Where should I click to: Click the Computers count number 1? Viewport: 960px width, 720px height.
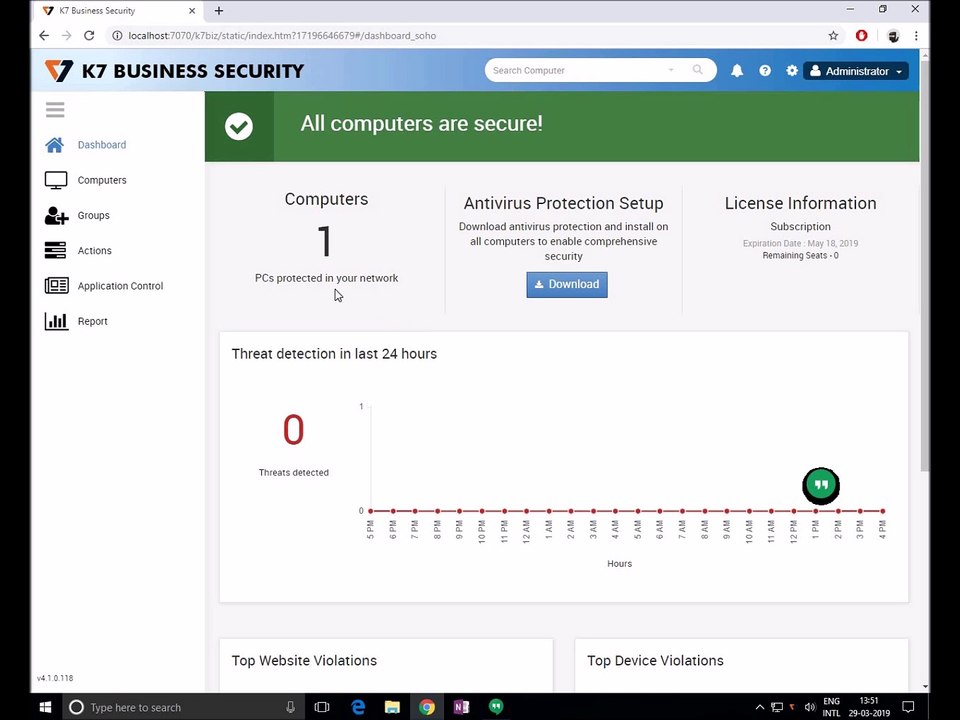325,241
